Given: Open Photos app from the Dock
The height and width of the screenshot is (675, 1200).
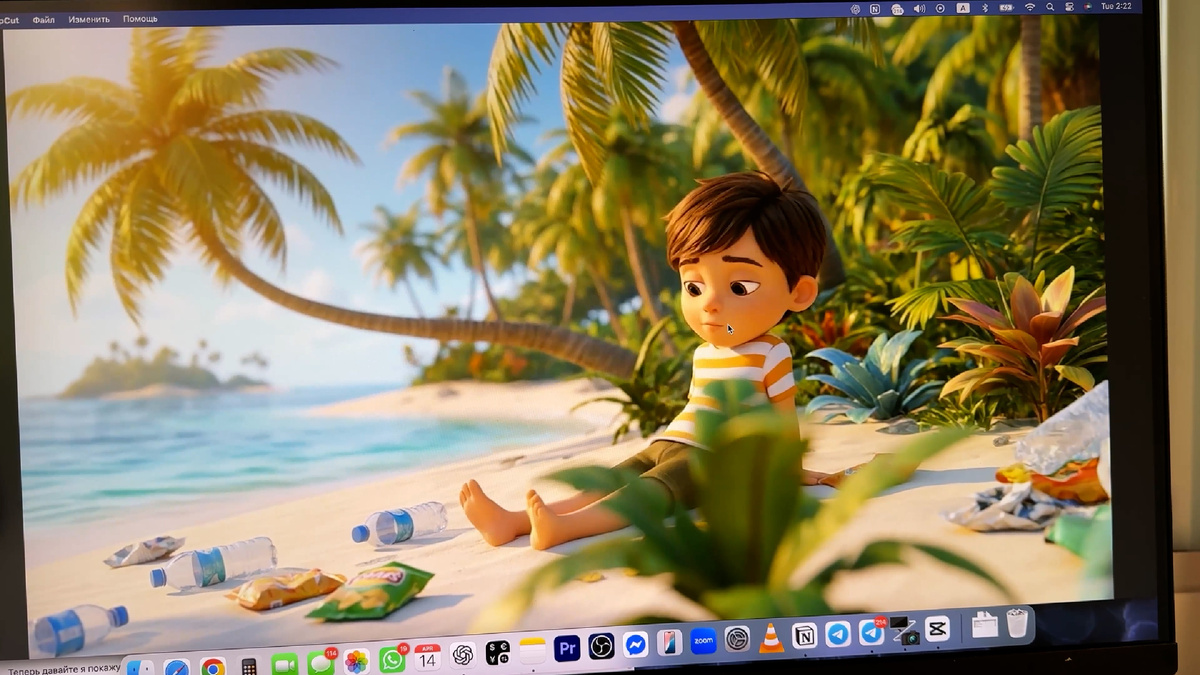Looking at the screenshot, I should 356,661.
